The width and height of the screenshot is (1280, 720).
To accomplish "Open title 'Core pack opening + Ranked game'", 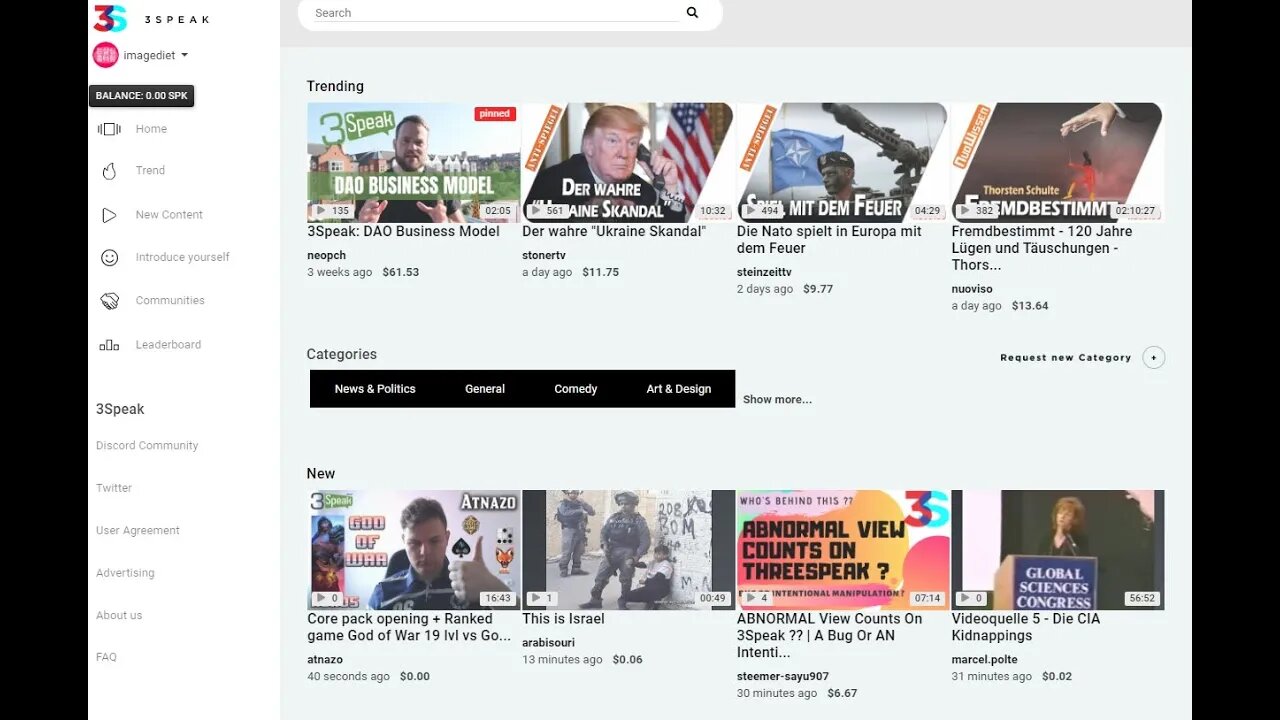I will click(x=409, y=627).
